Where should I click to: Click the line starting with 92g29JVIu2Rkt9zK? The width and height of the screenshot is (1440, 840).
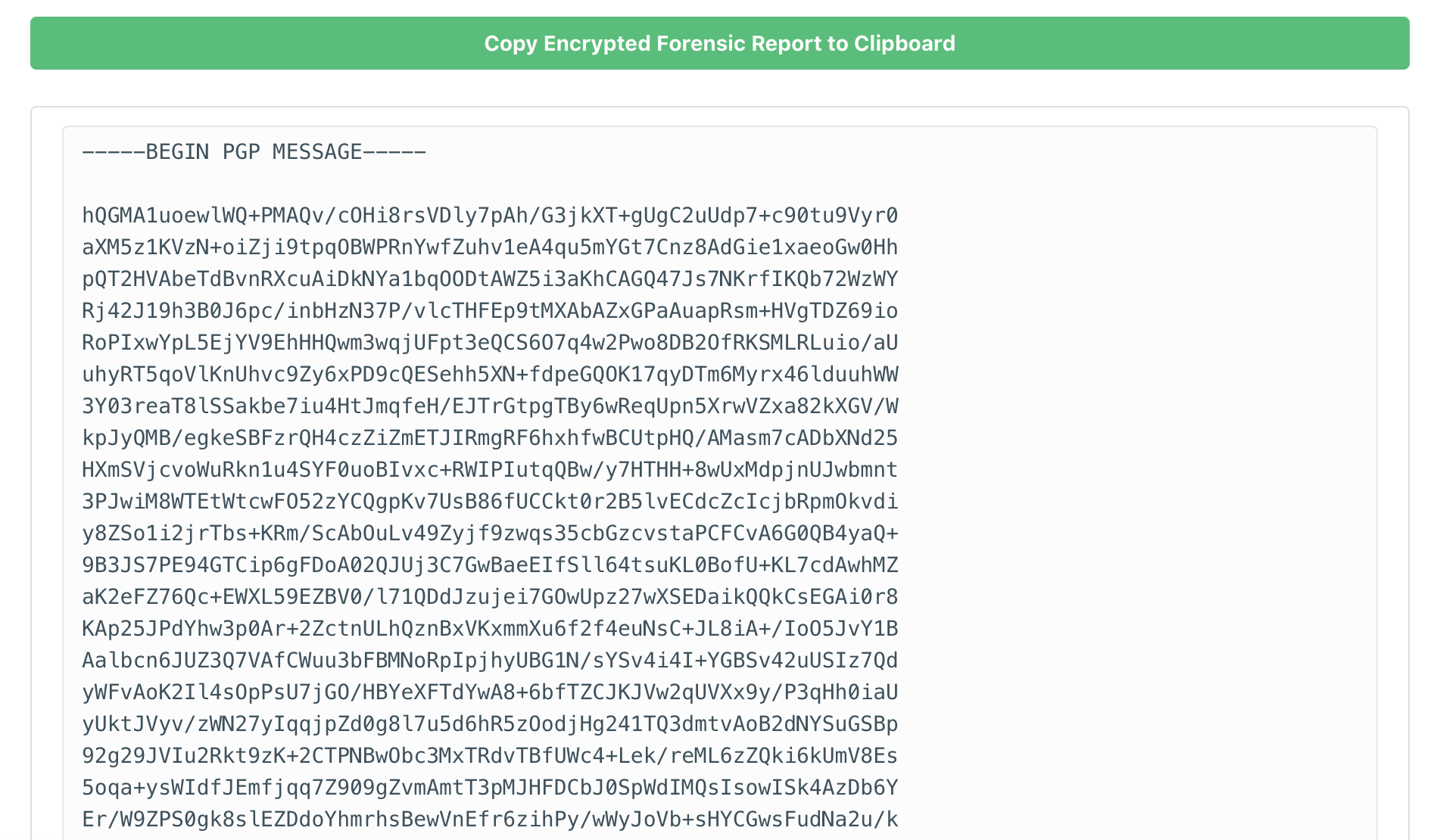pos(489,756)
